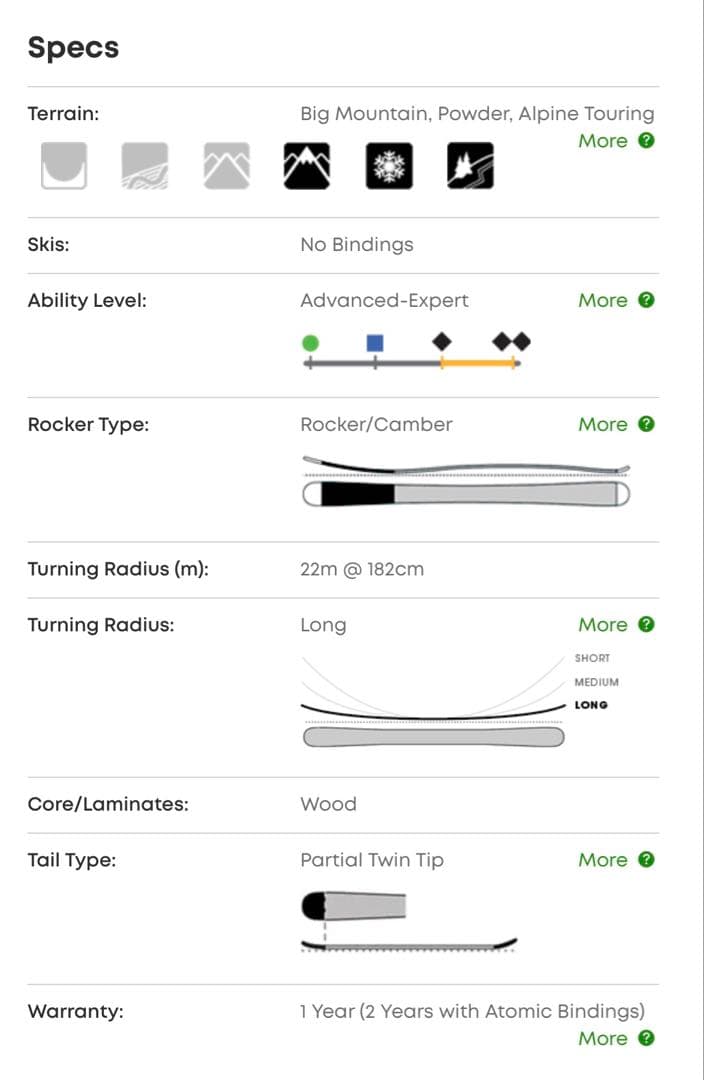Click the highlighted Big Mountain terrain icon
This screenshot has width=704, height=1080.
click(307, 165)
